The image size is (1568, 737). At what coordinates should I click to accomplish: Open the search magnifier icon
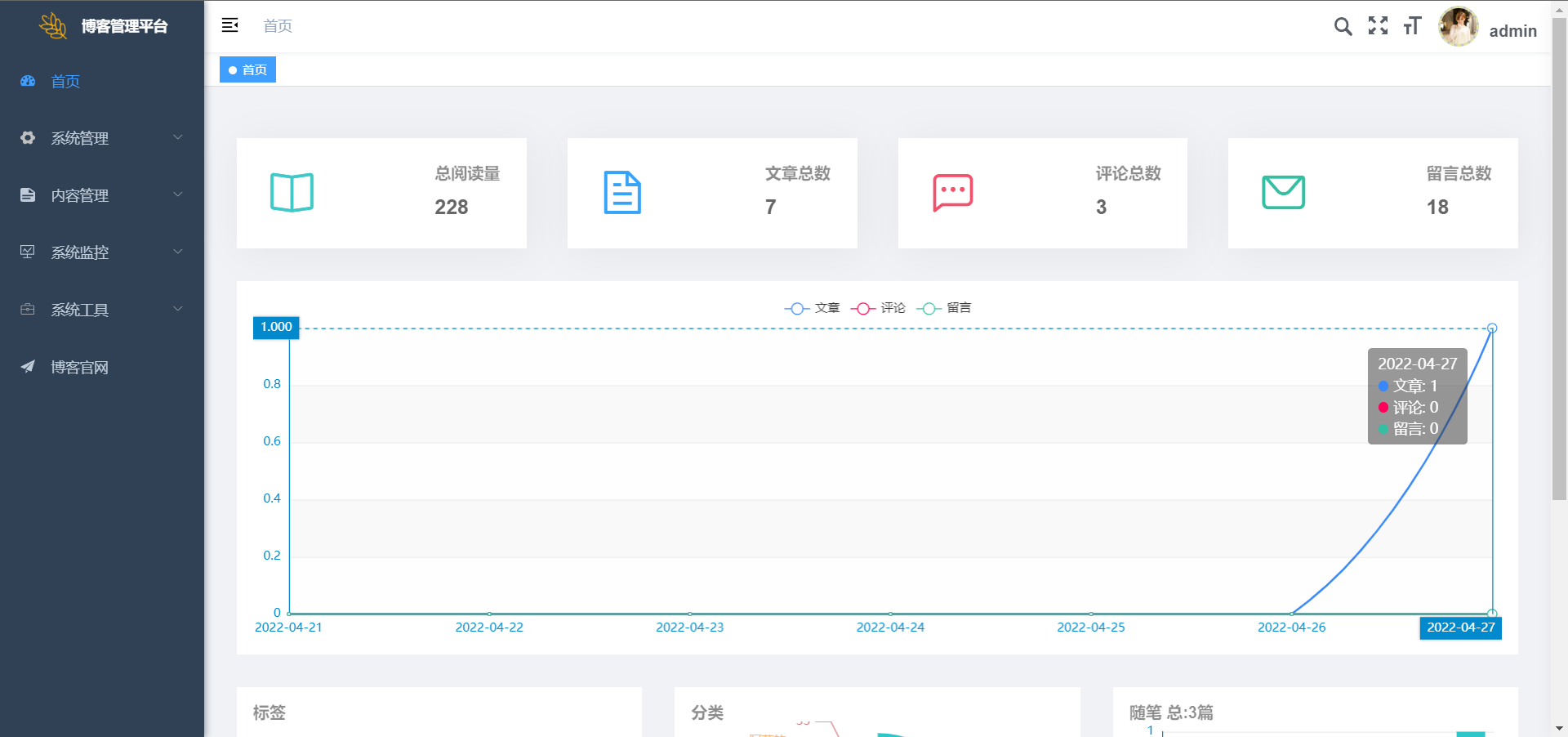[1343, 26]
